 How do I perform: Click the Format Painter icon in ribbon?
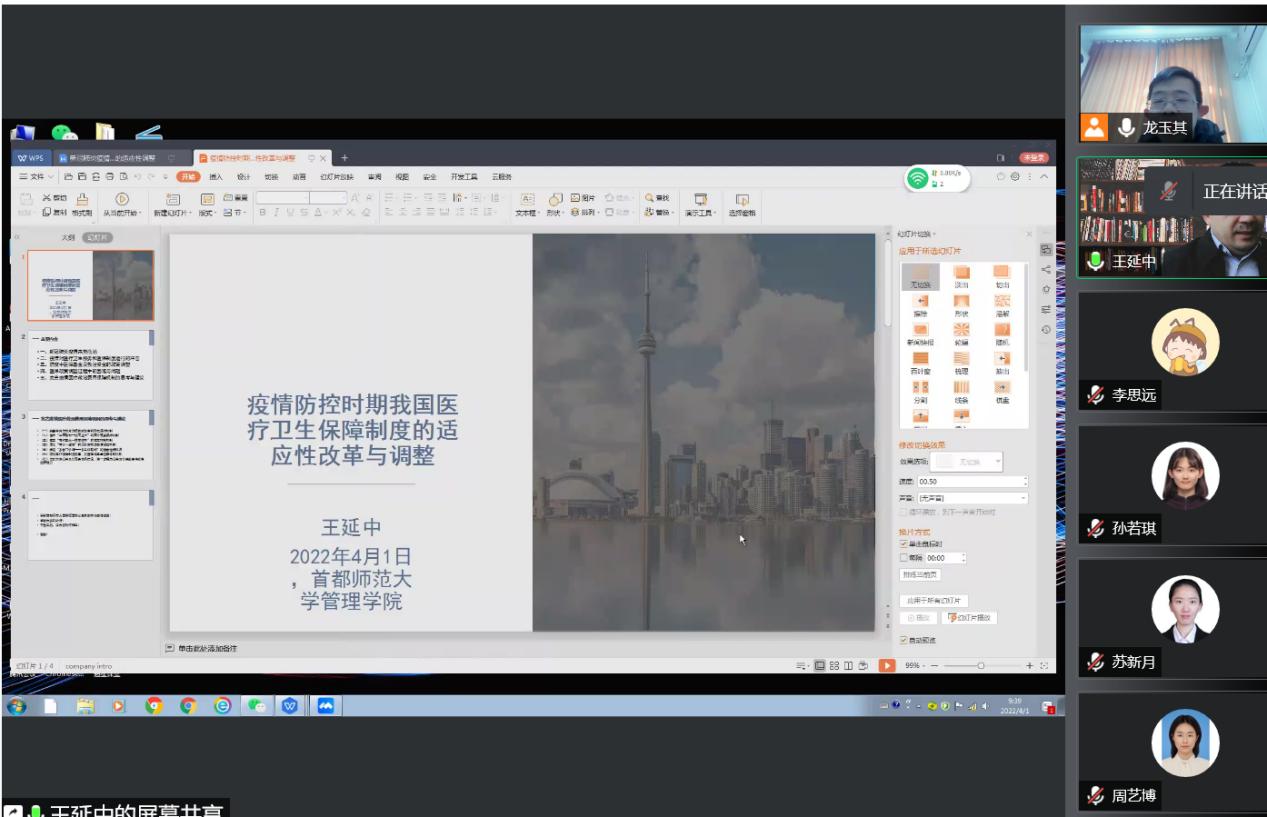[x=83, y=202]
